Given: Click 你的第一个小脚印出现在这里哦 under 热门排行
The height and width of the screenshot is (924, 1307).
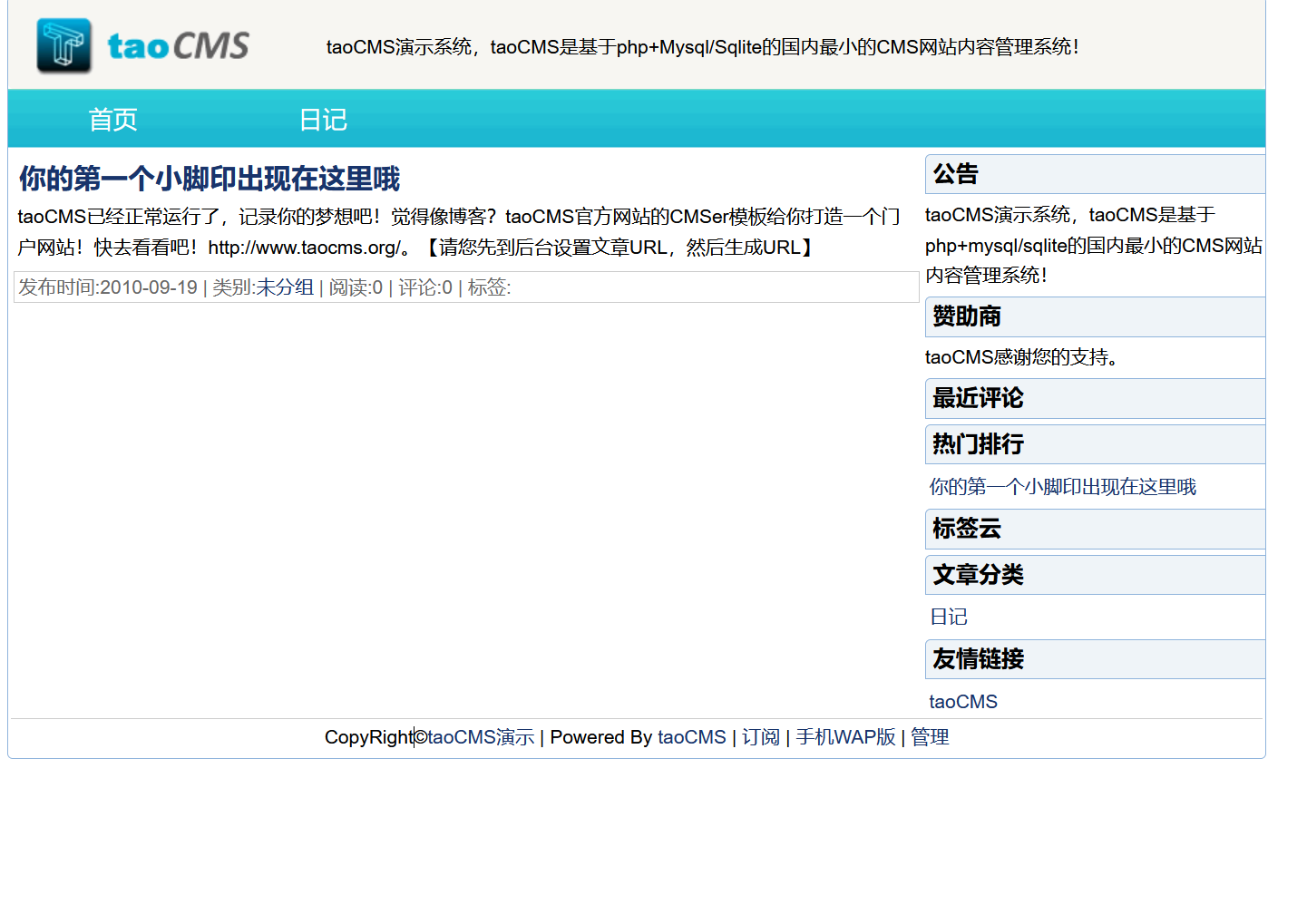Looking at the screenshot, I should [x=1061, y=486].
